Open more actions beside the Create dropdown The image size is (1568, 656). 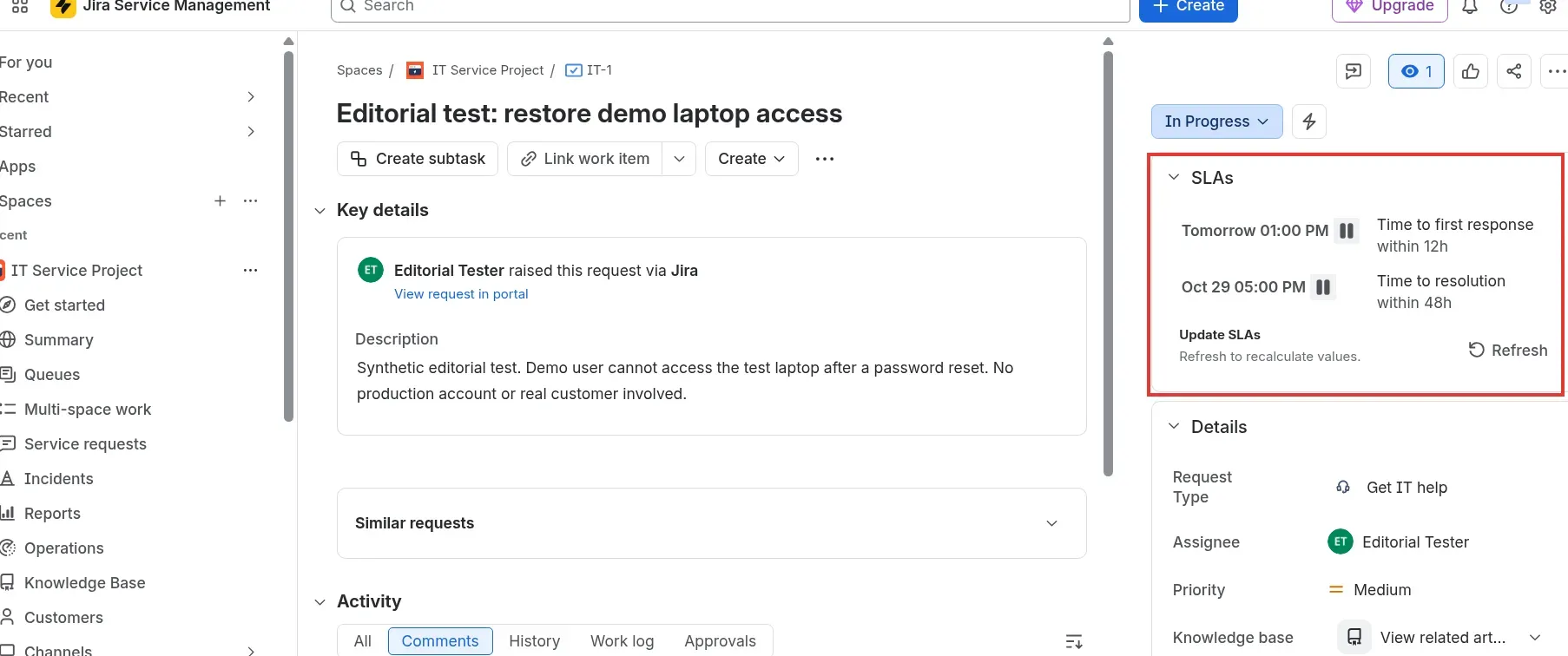825,159
